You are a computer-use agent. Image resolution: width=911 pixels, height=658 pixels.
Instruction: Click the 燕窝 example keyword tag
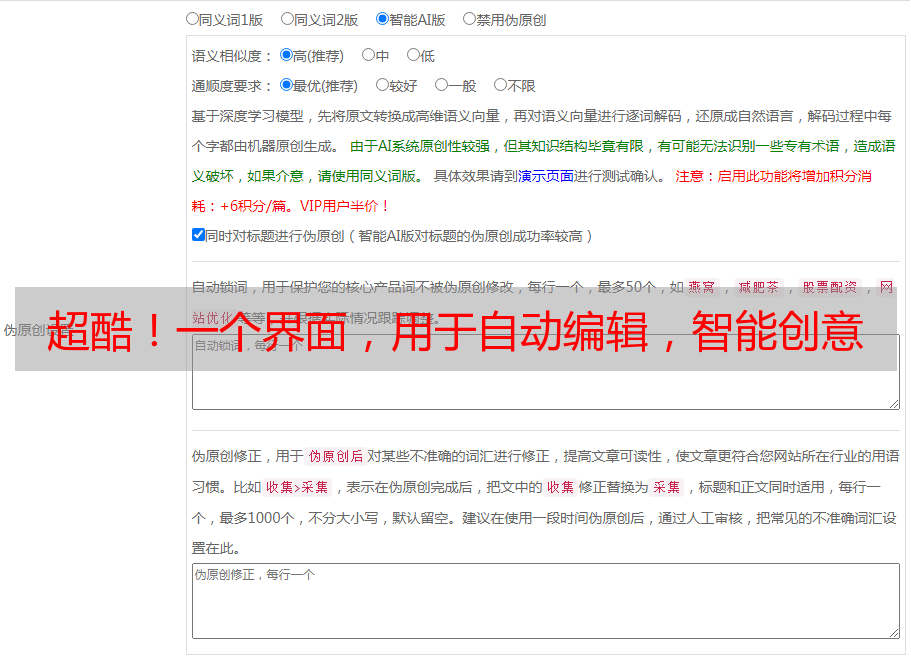coord(702,287)
